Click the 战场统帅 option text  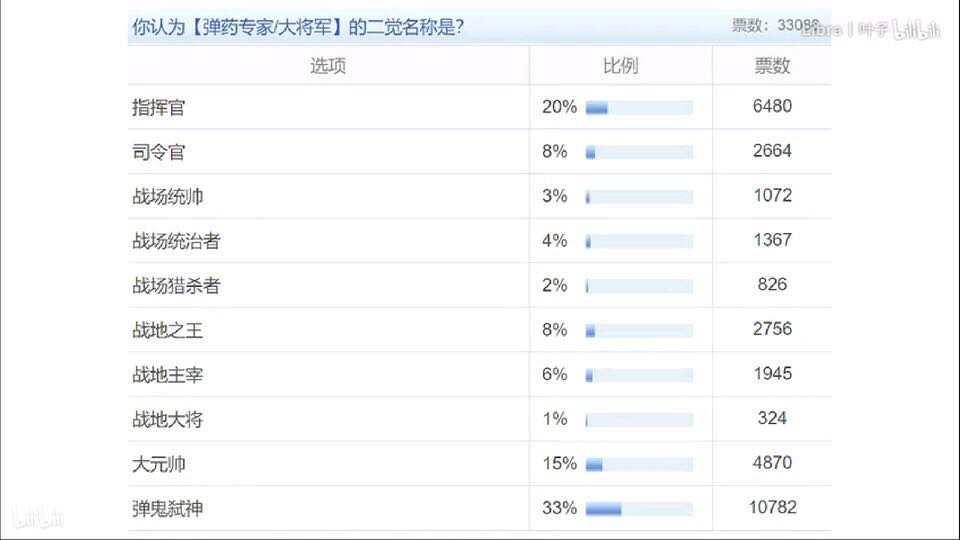click(167, 196)
